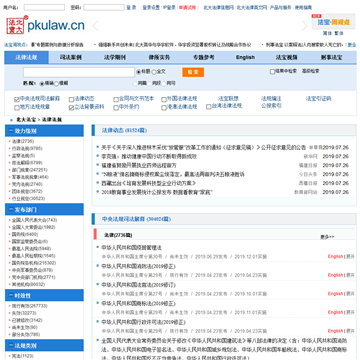Toggle the 中央法规司法解释 checkbox
The height and width of the screenshot is (360, 360).
click(x=16, y=99)
